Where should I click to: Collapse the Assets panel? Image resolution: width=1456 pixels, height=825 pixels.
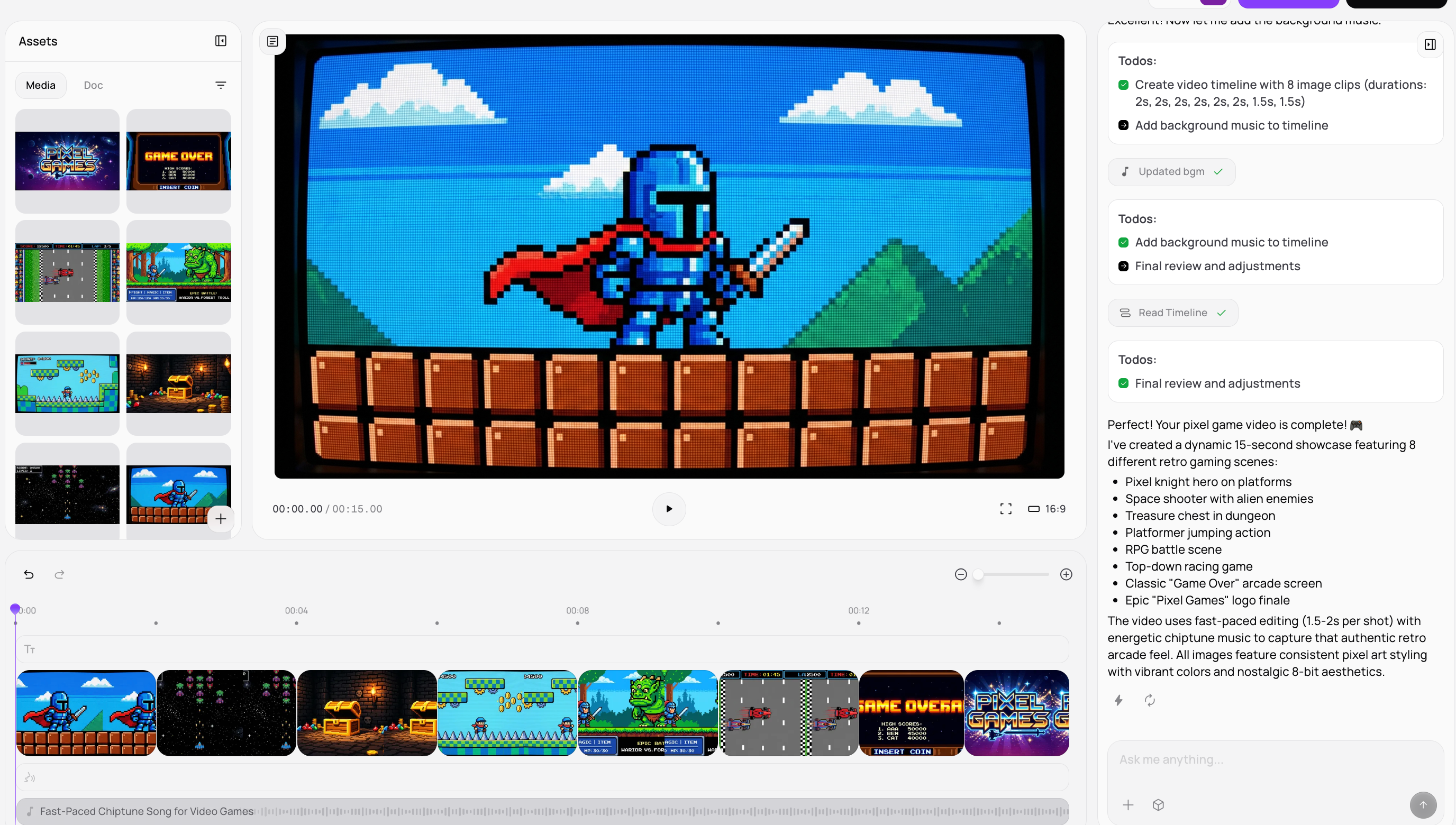click(x=221, y=41)
